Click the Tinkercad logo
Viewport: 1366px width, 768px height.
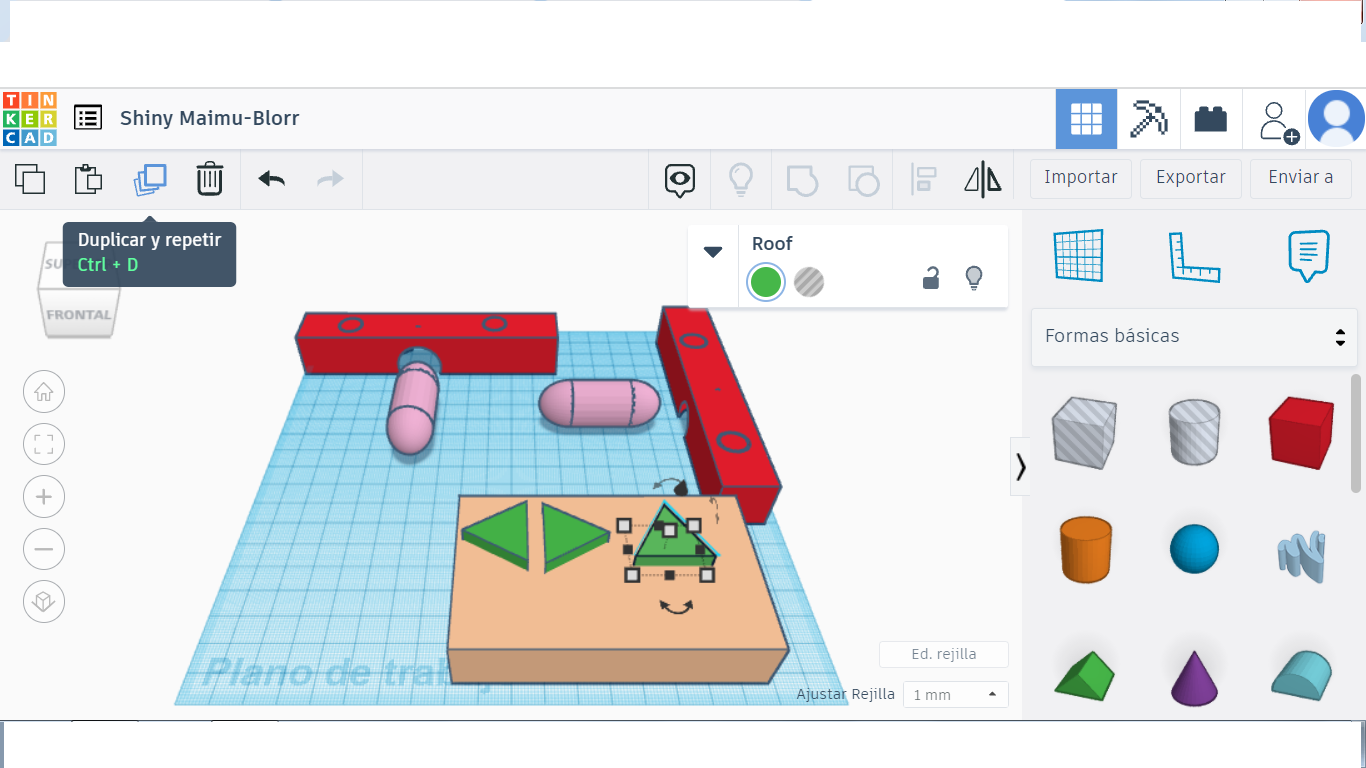click(30, 119)
